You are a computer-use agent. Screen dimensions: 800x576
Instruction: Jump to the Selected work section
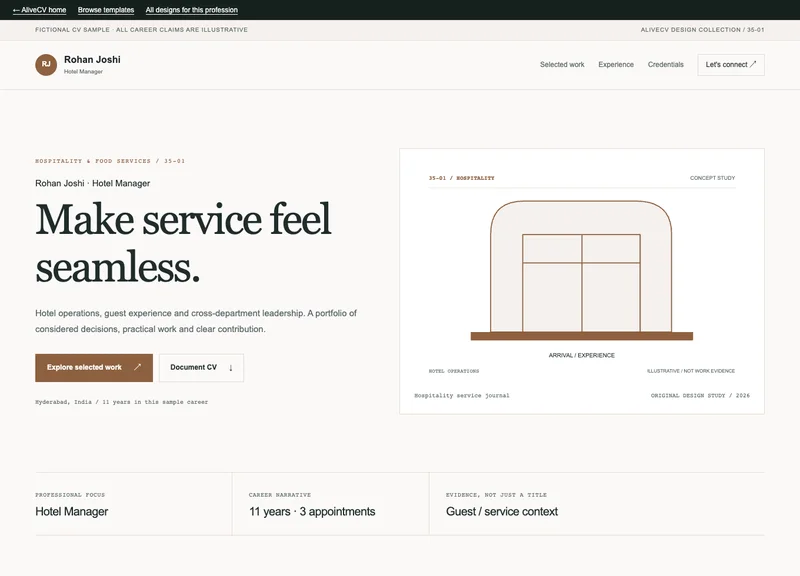point(562,65)
